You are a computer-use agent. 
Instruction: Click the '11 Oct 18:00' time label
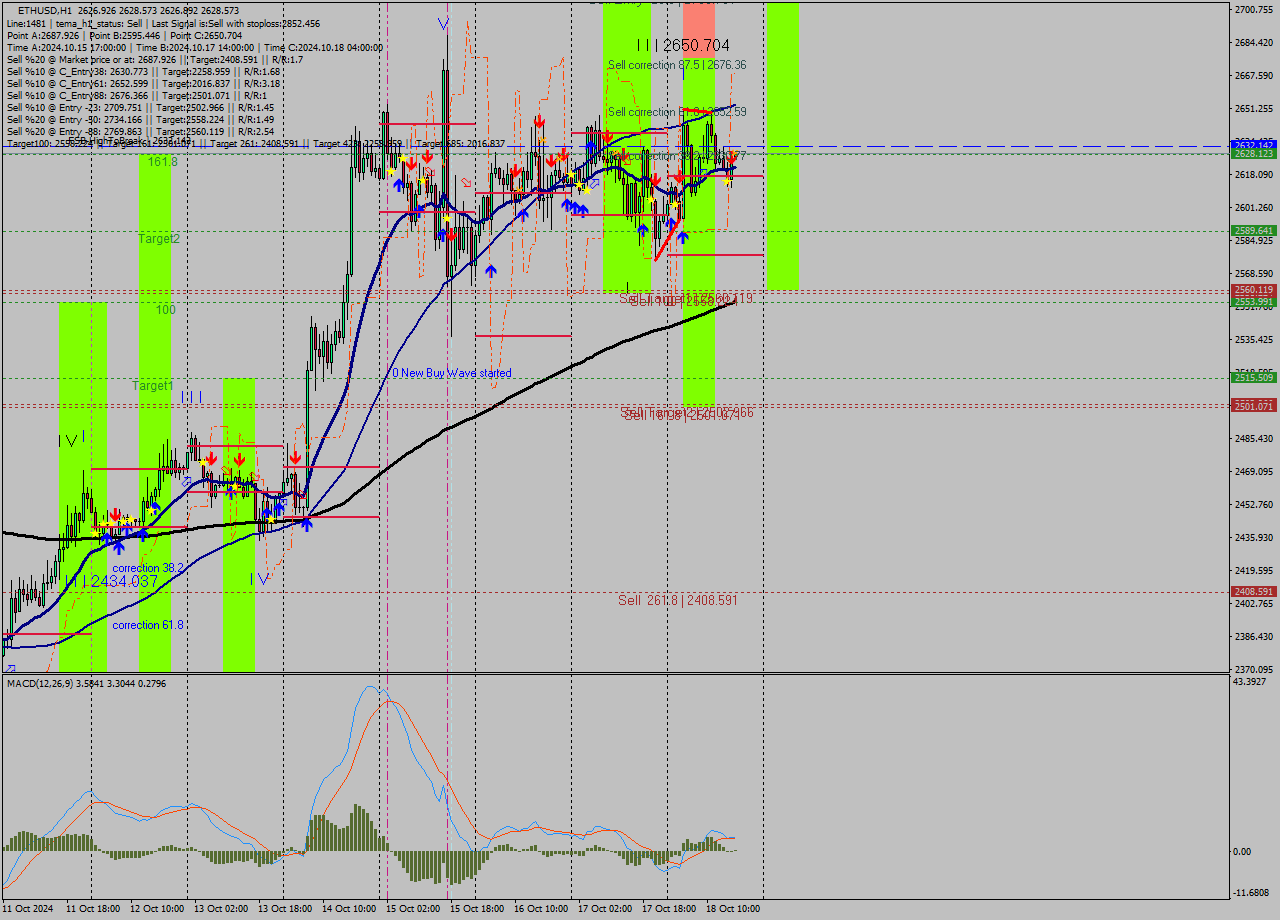[x=93, y=909]
